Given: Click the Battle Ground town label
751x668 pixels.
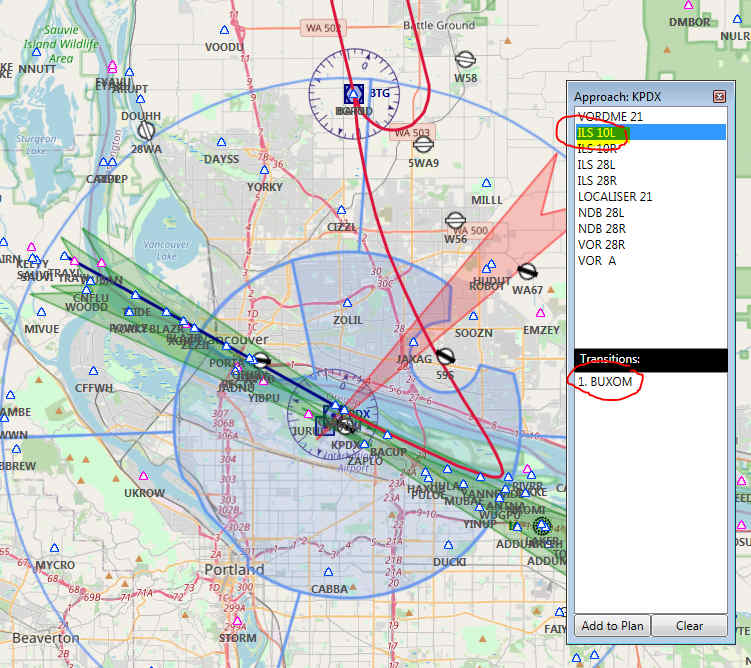Looking at the screenshot, I should click(439, 25).
